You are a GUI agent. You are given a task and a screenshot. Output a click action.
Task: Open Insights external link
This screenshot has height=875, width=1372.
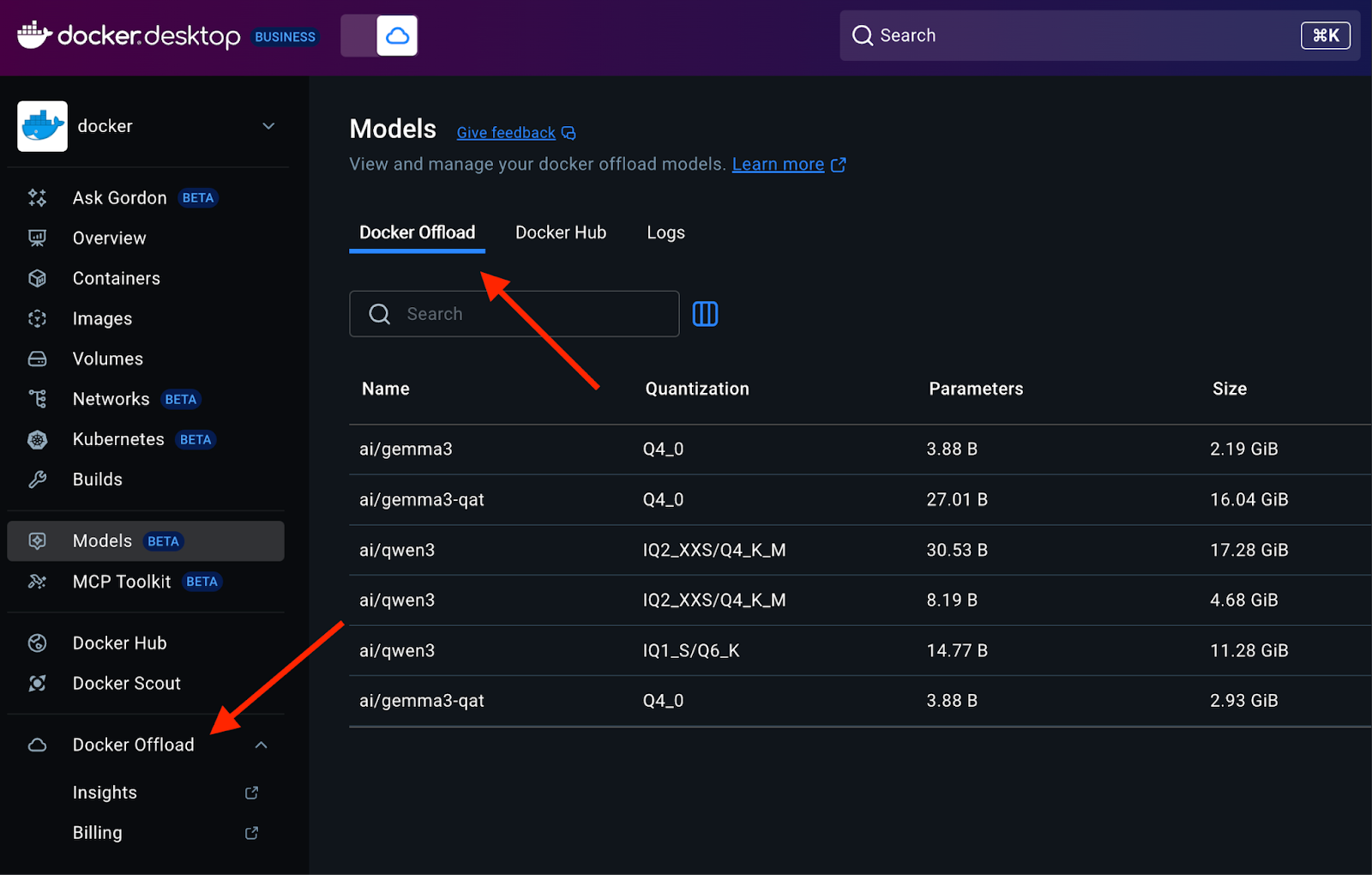tap(105, 793)
